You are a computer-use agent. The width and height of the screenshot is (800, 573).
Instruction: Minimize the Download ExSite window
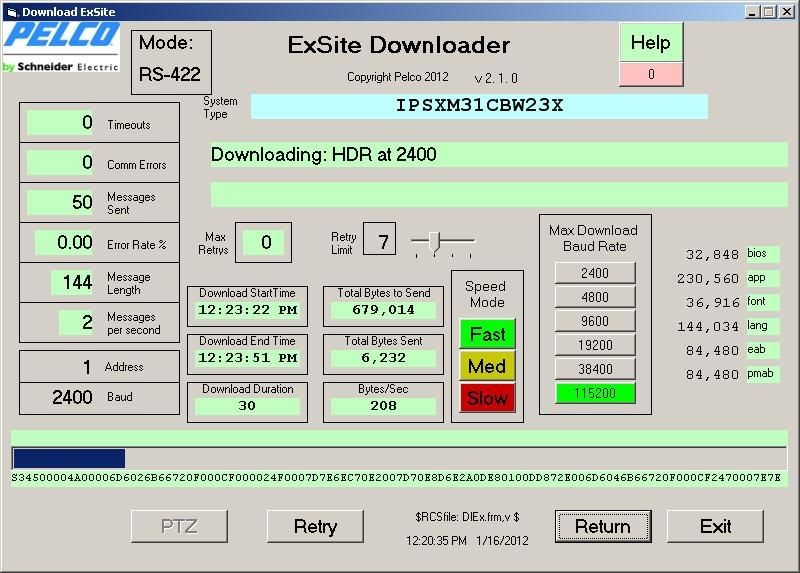(x=751, y=12)
